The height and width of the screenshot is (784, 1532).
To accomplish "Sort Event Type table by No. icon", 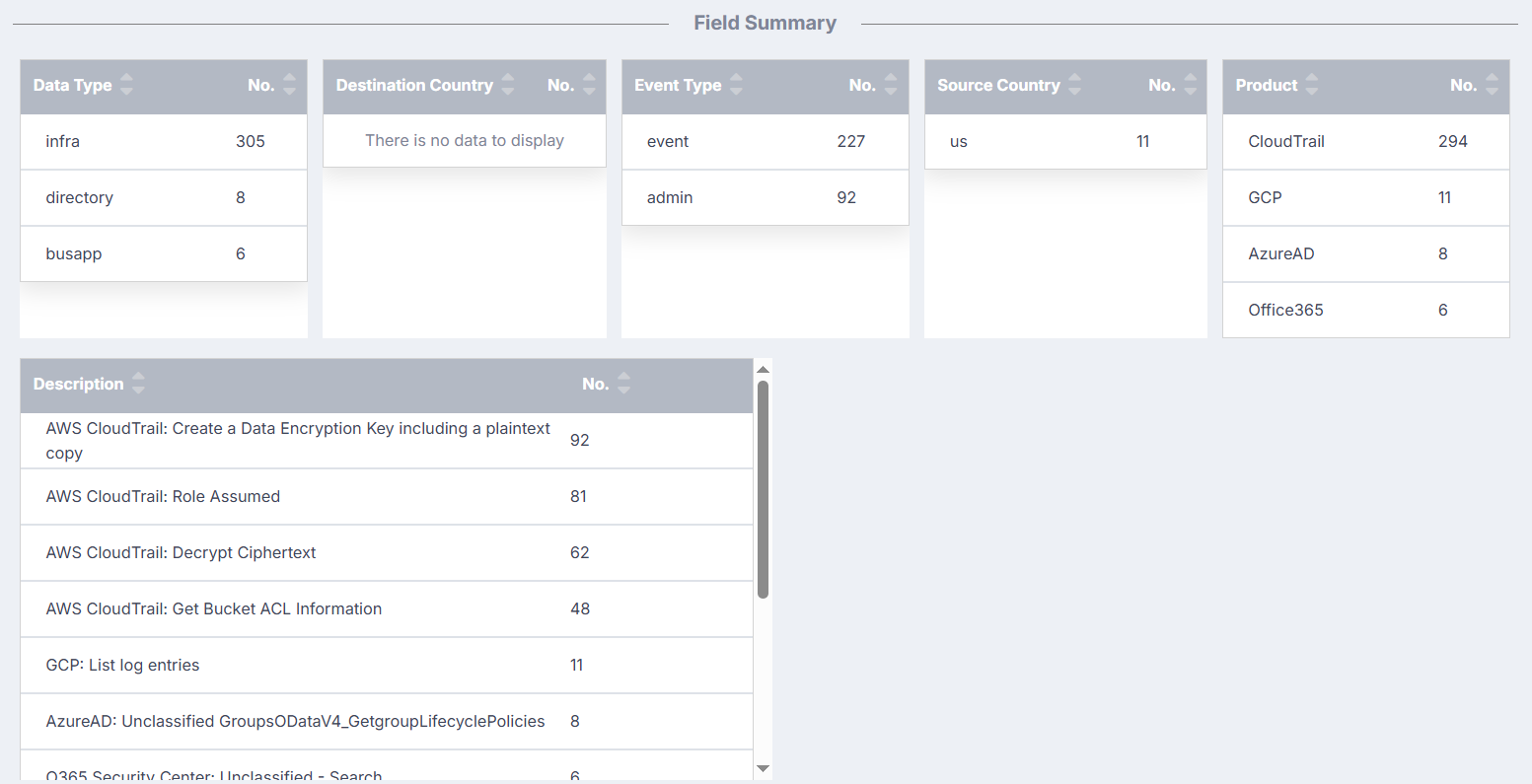I will (891, 85).
